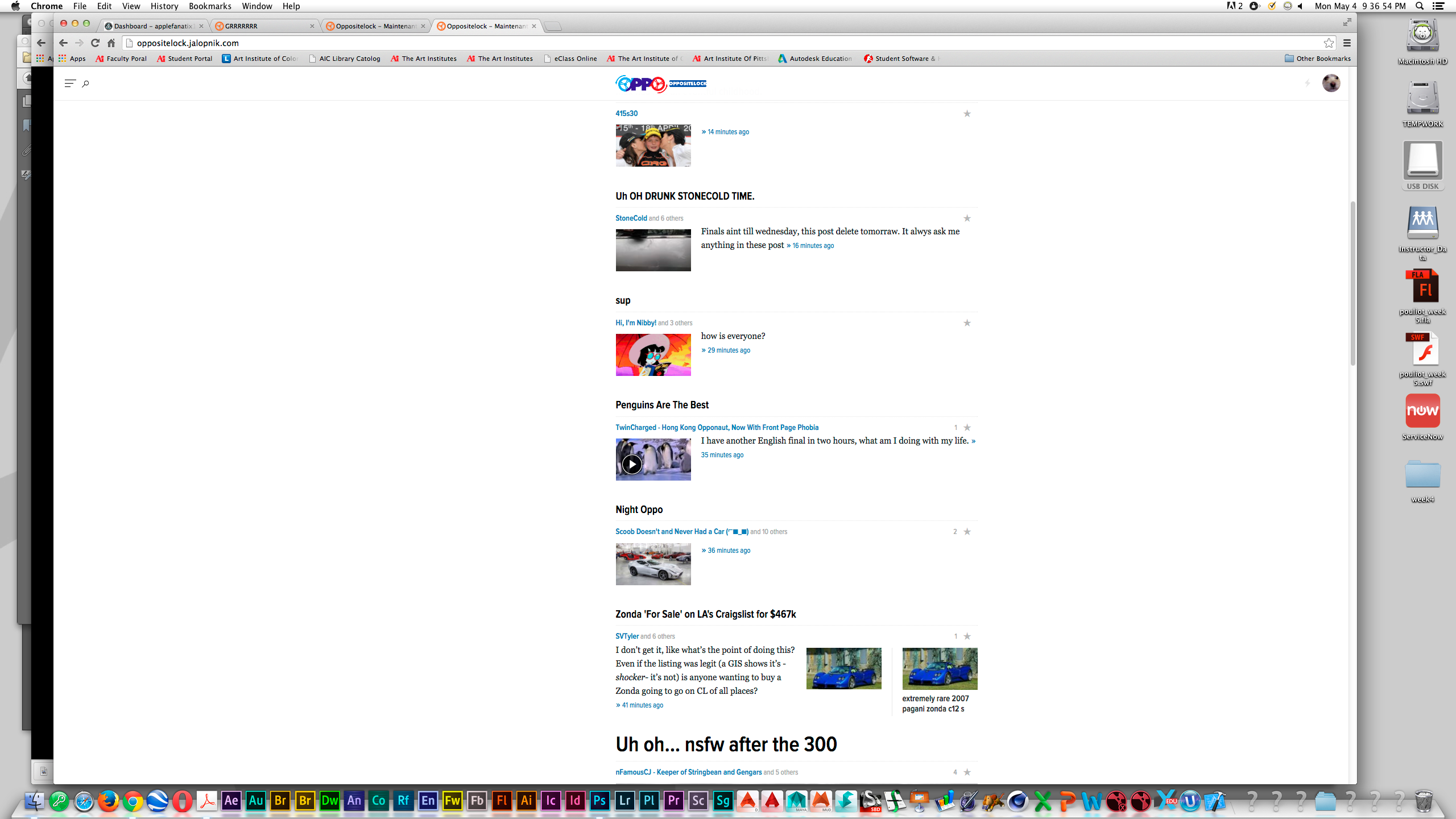Launch Photoshop from the dock
The image size is (1456, 819).
coord(599,801)
